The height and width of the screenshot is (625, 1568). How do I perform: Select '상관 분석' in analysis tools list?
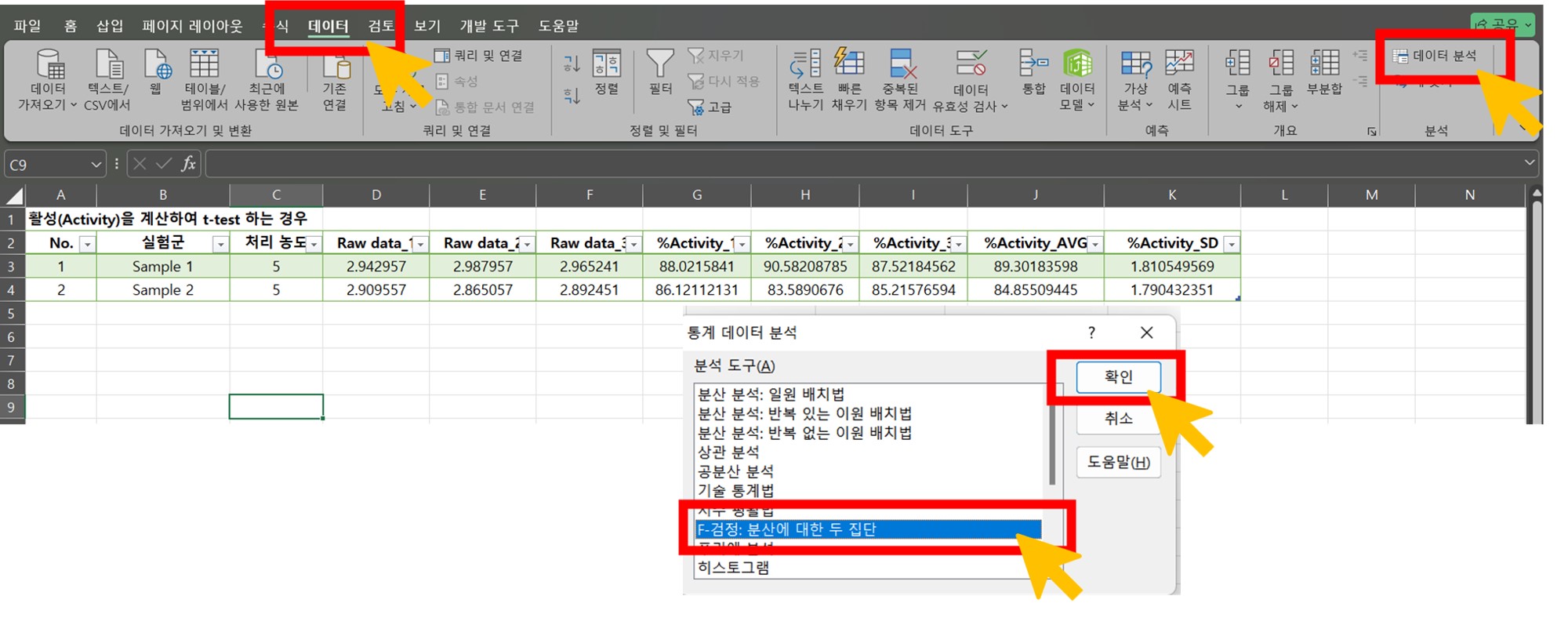coord(868,452)
